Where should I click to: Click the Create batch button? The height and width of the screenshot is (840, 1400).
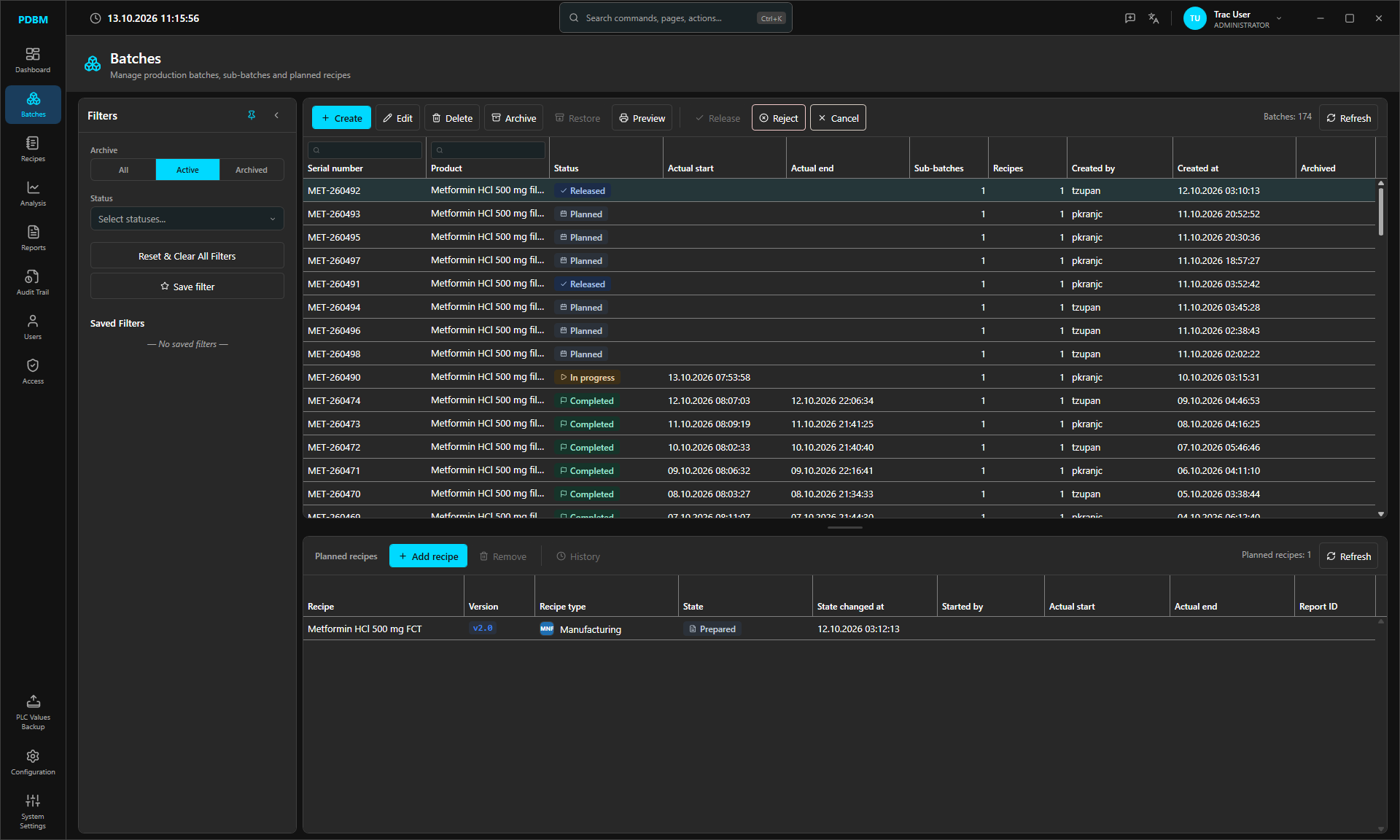point(341,118)
